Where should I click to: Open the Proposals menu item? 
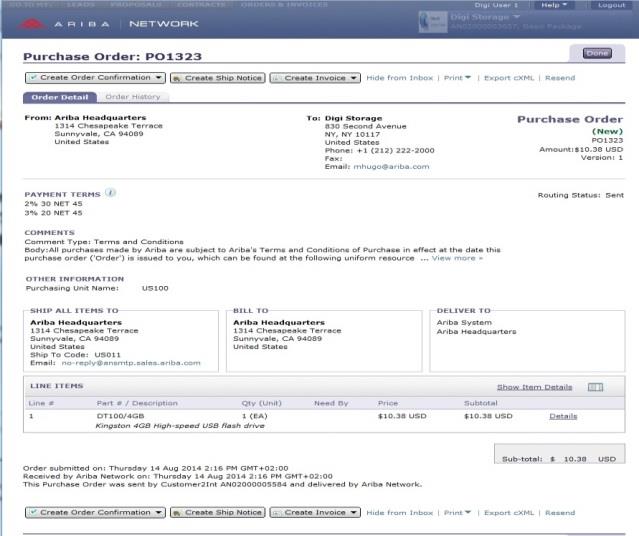point(136,4)
